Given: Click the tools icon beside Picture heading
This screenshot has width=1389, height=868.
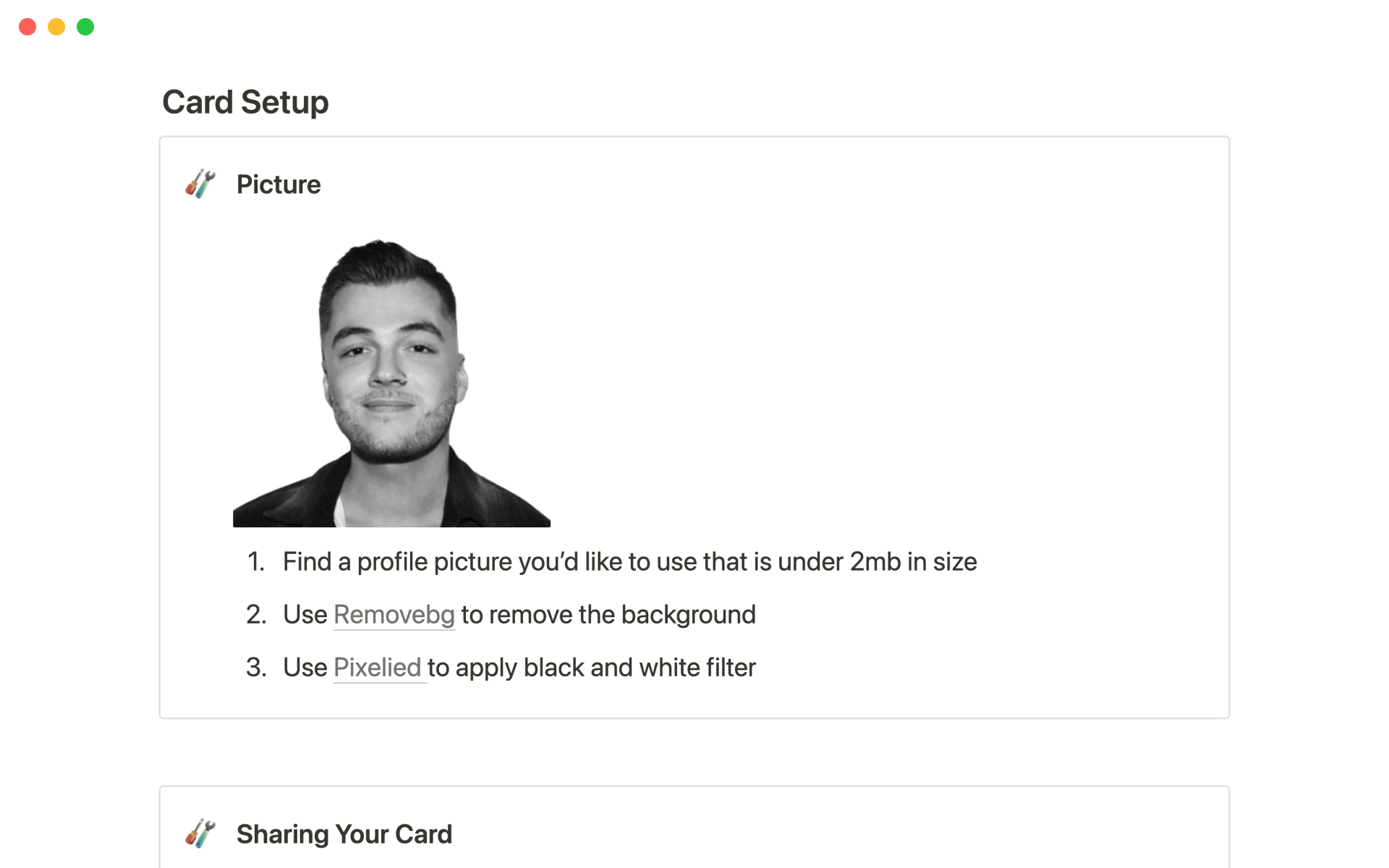Looking at the screenshot, I should 200,184.
